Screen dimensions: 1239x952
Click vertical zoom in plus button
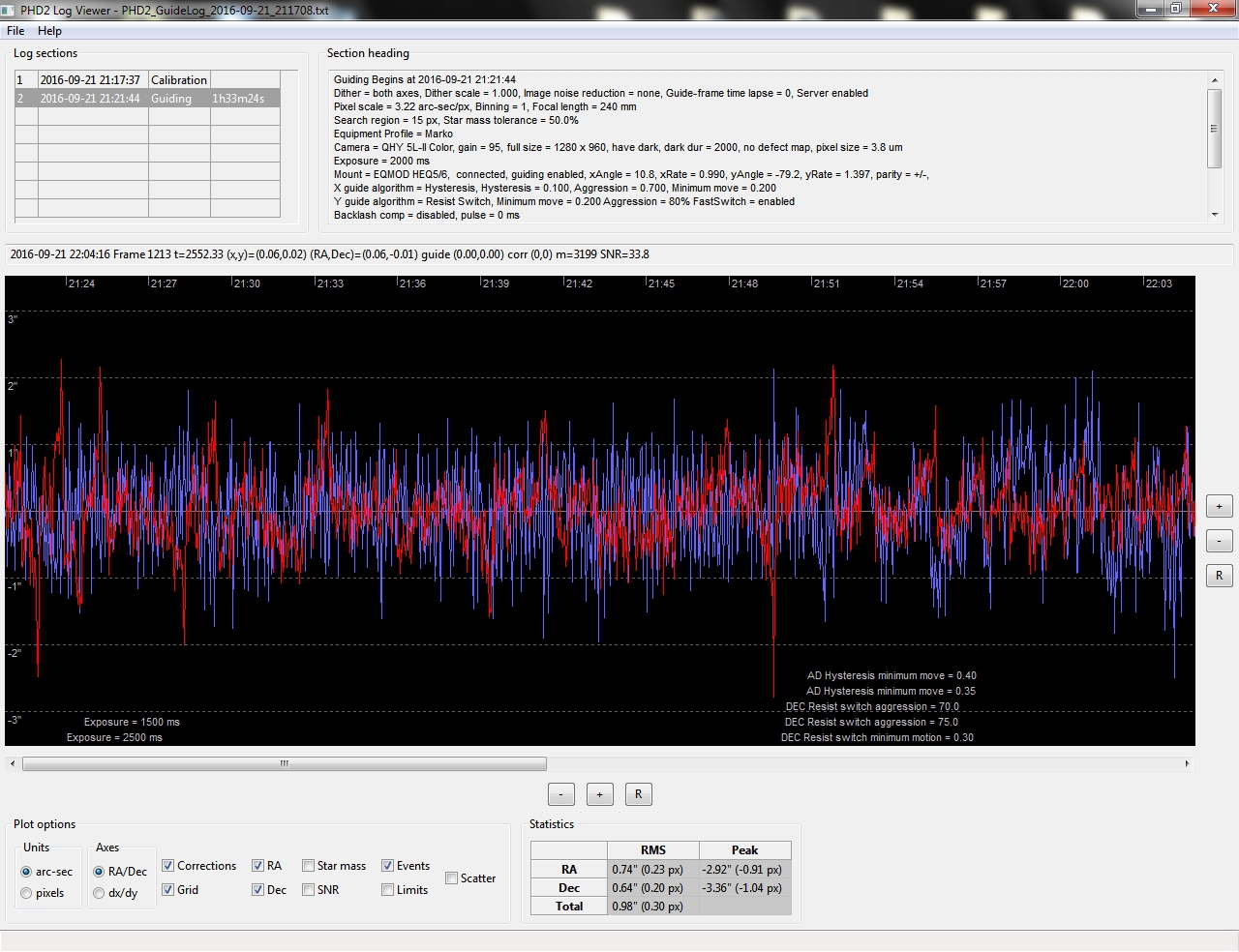[x=1219, y=507]
